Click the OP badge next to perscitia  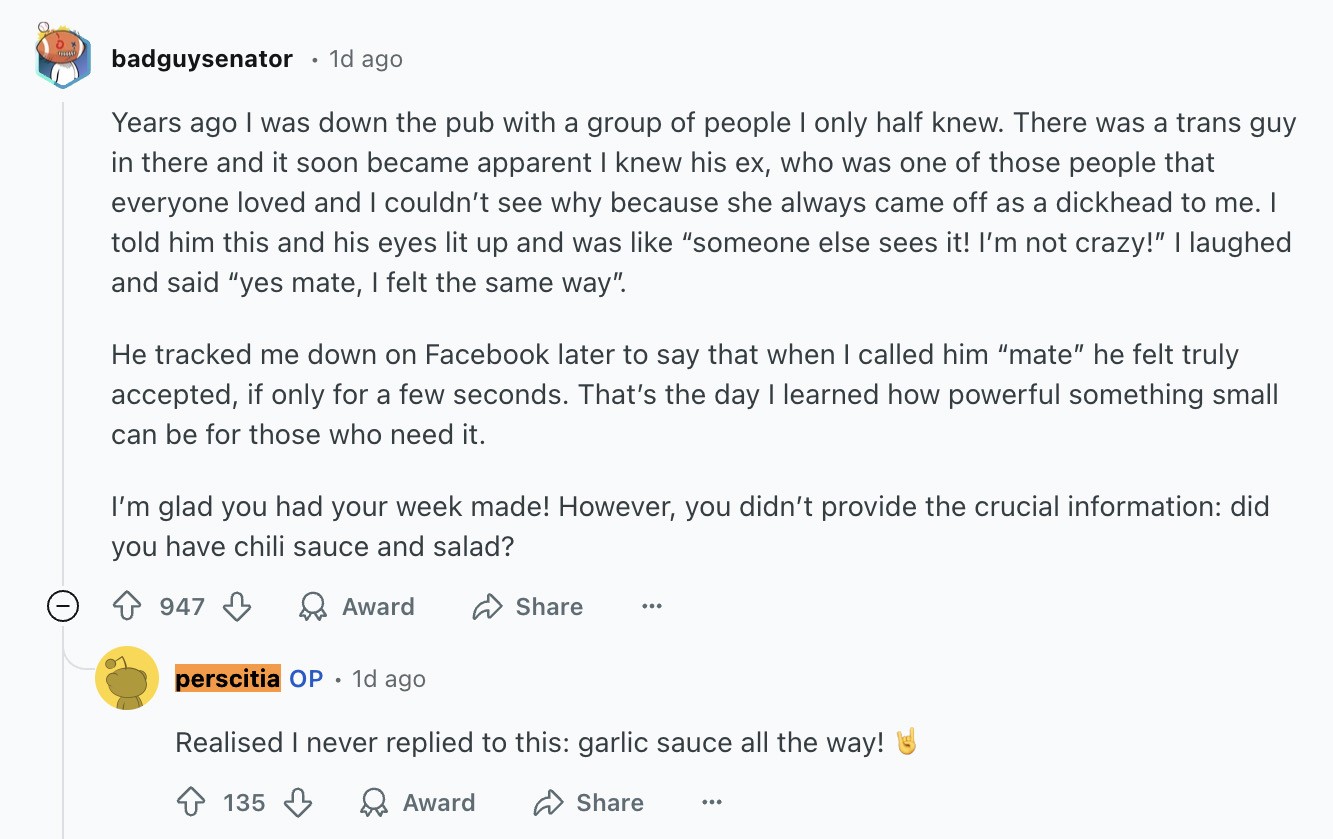click(308, 678)
